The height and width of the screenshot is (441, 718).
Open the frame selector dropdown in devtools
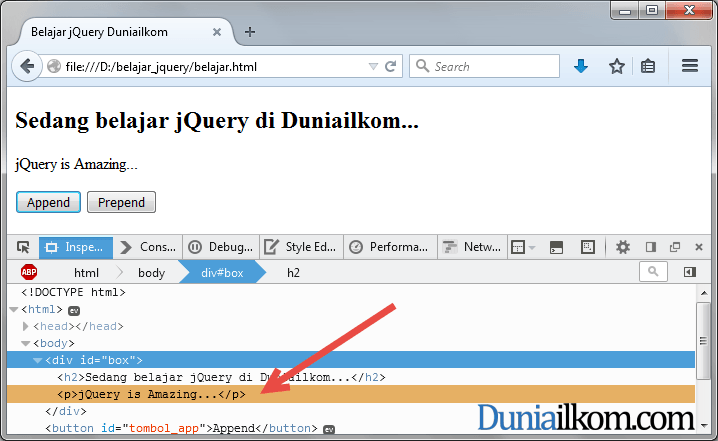point(523,247)
